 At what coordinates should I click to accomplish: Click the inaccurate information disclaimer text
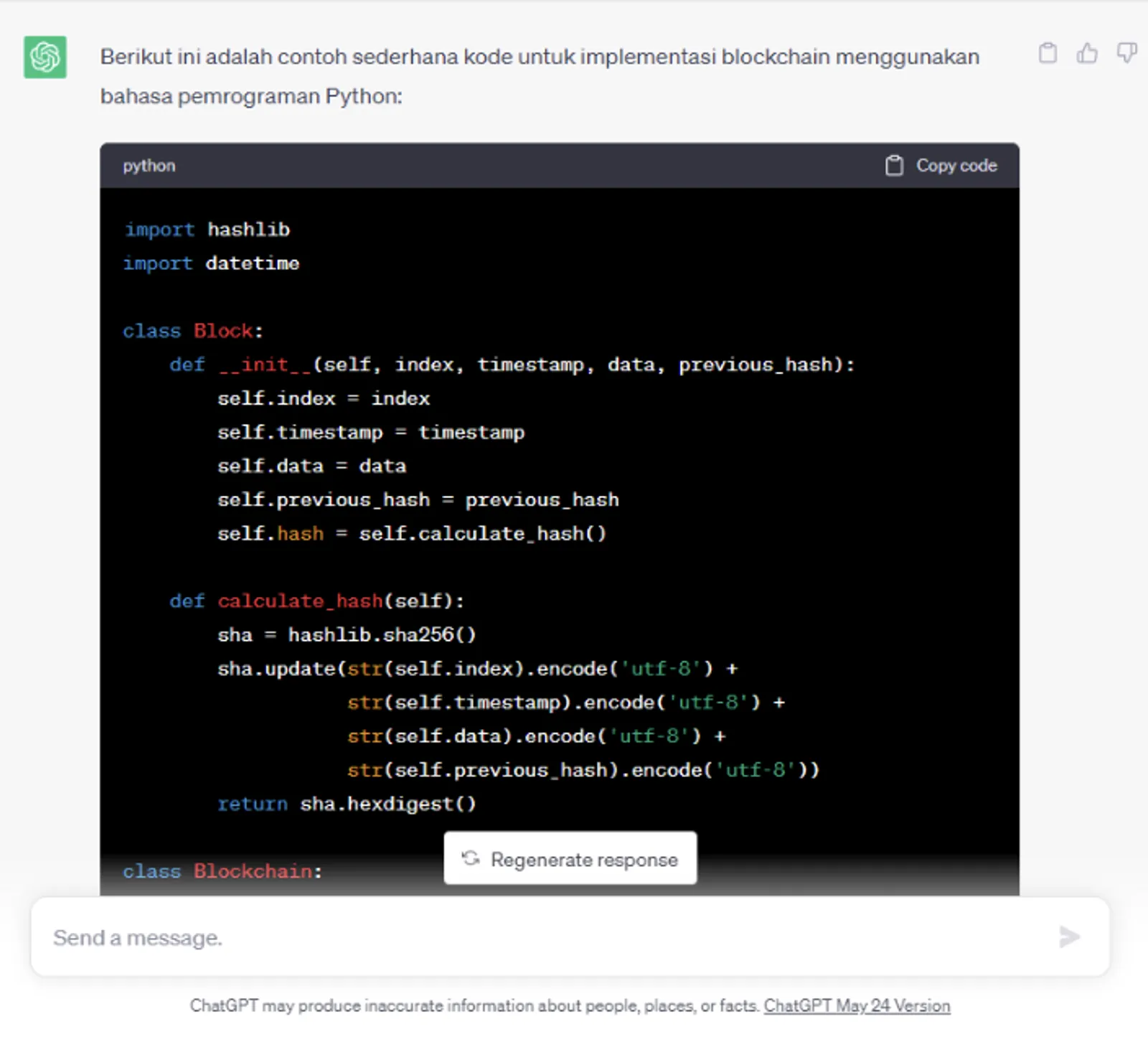click(x=474, y=1006)
